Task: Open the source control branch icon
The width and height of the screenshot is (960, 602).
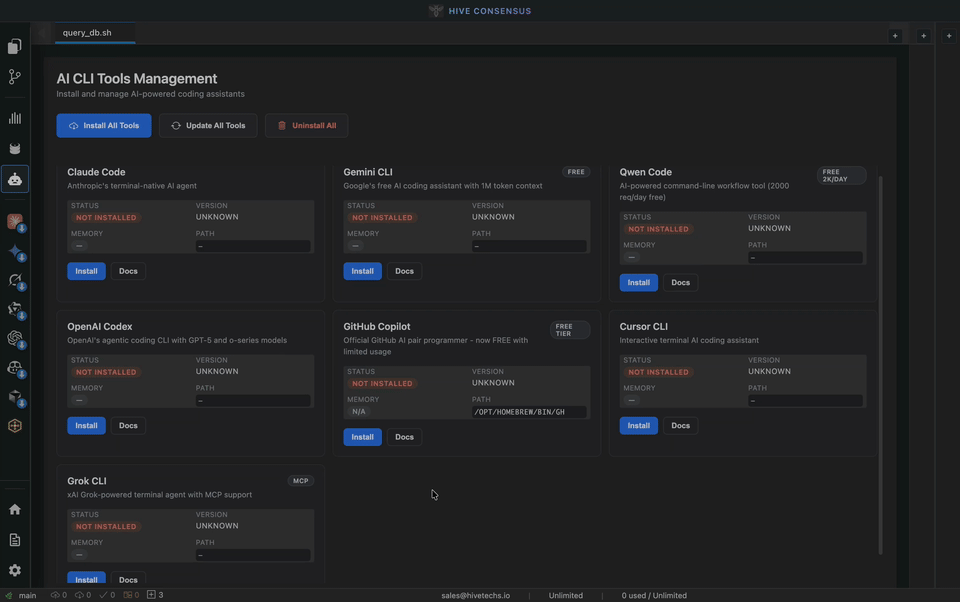Action: click(15, 77)
